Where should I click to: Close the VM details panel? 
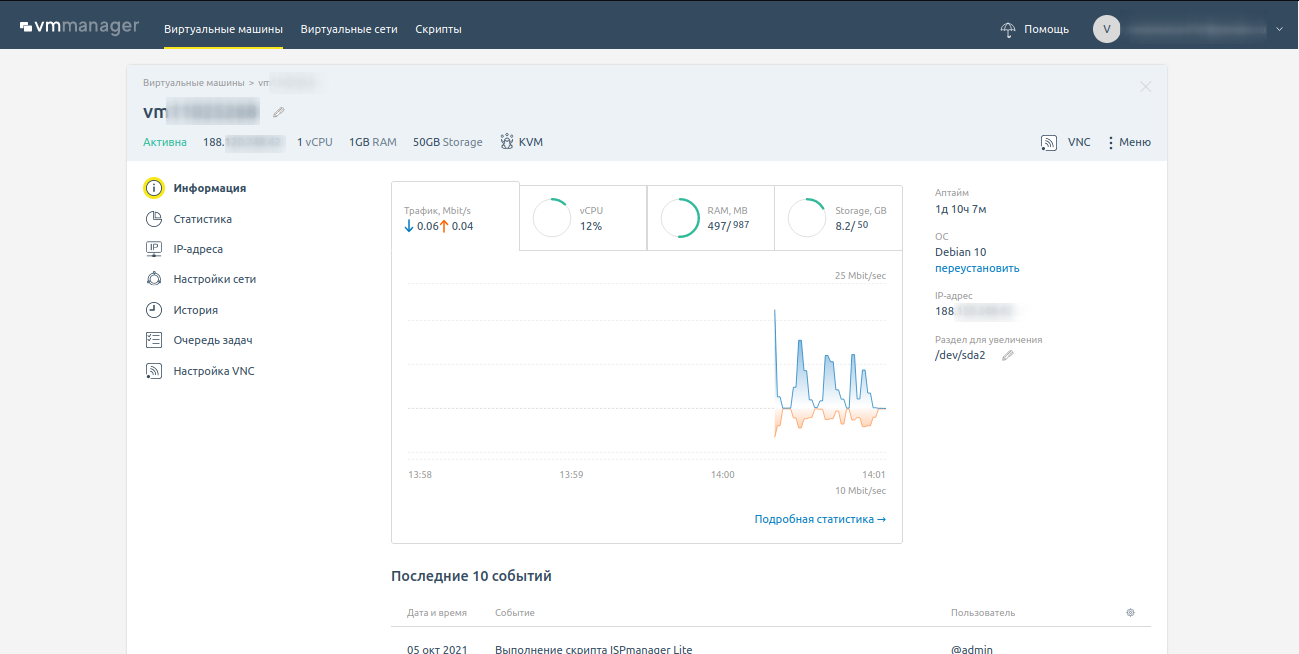(1146, 87)
